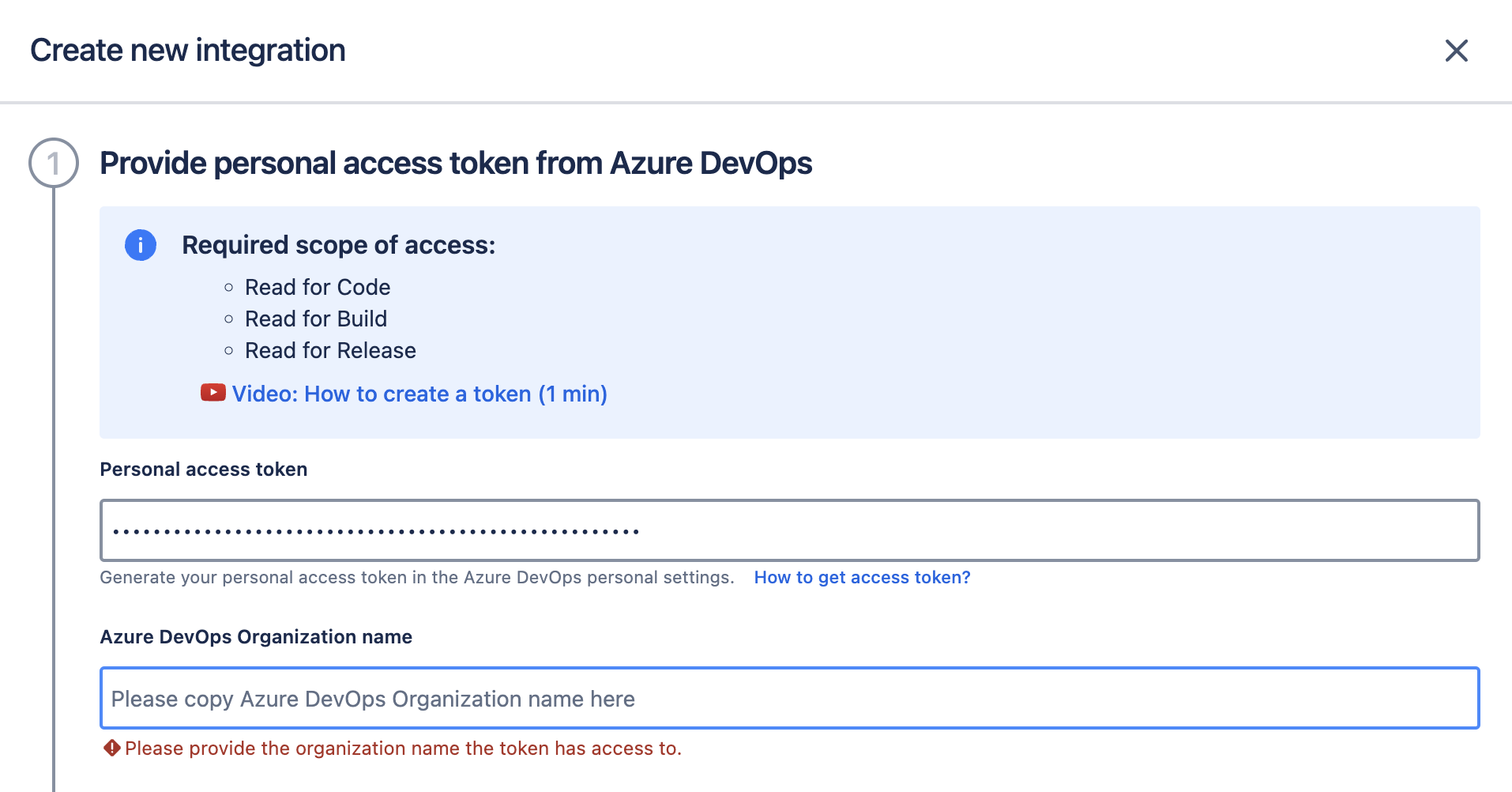Viewport: 1512px width, 792px height.
Task: Click the 'Personal access token' field label
Action: tap(203, 470)
